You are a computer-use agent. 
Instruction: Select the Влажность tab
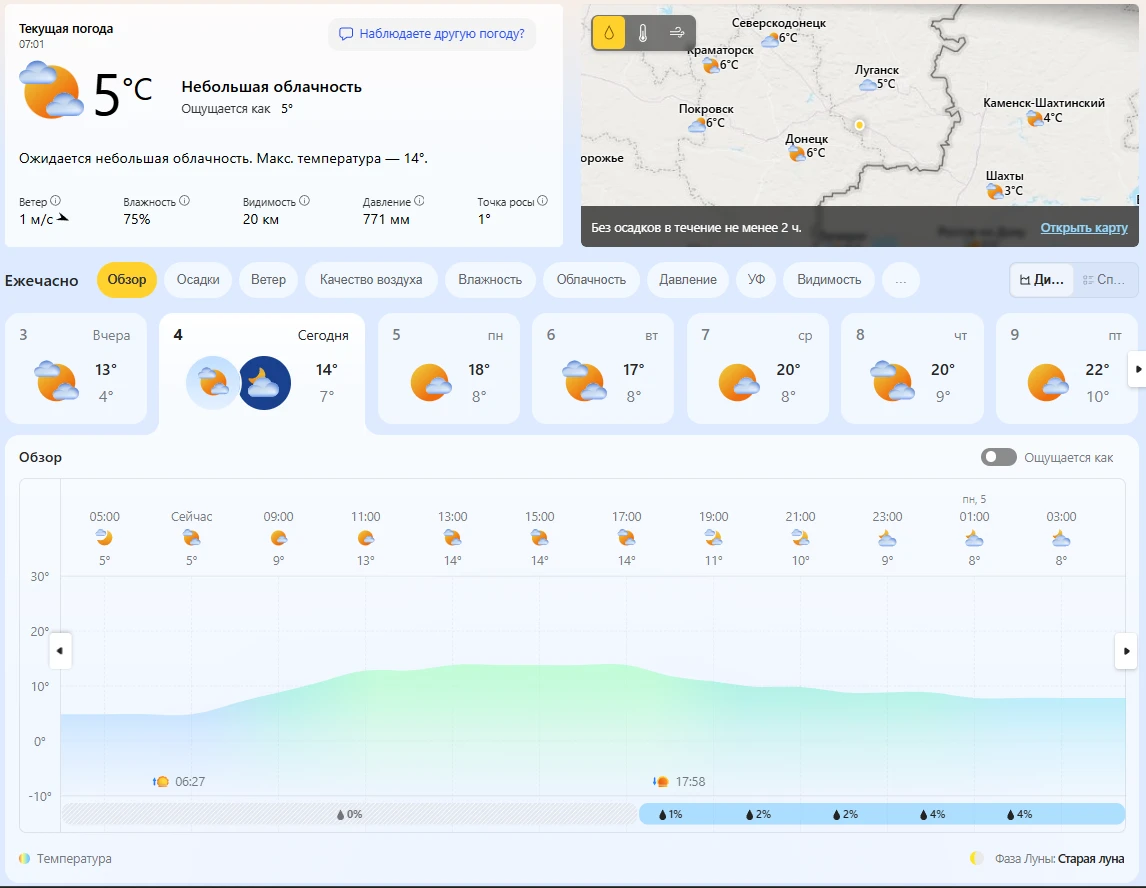490,280
